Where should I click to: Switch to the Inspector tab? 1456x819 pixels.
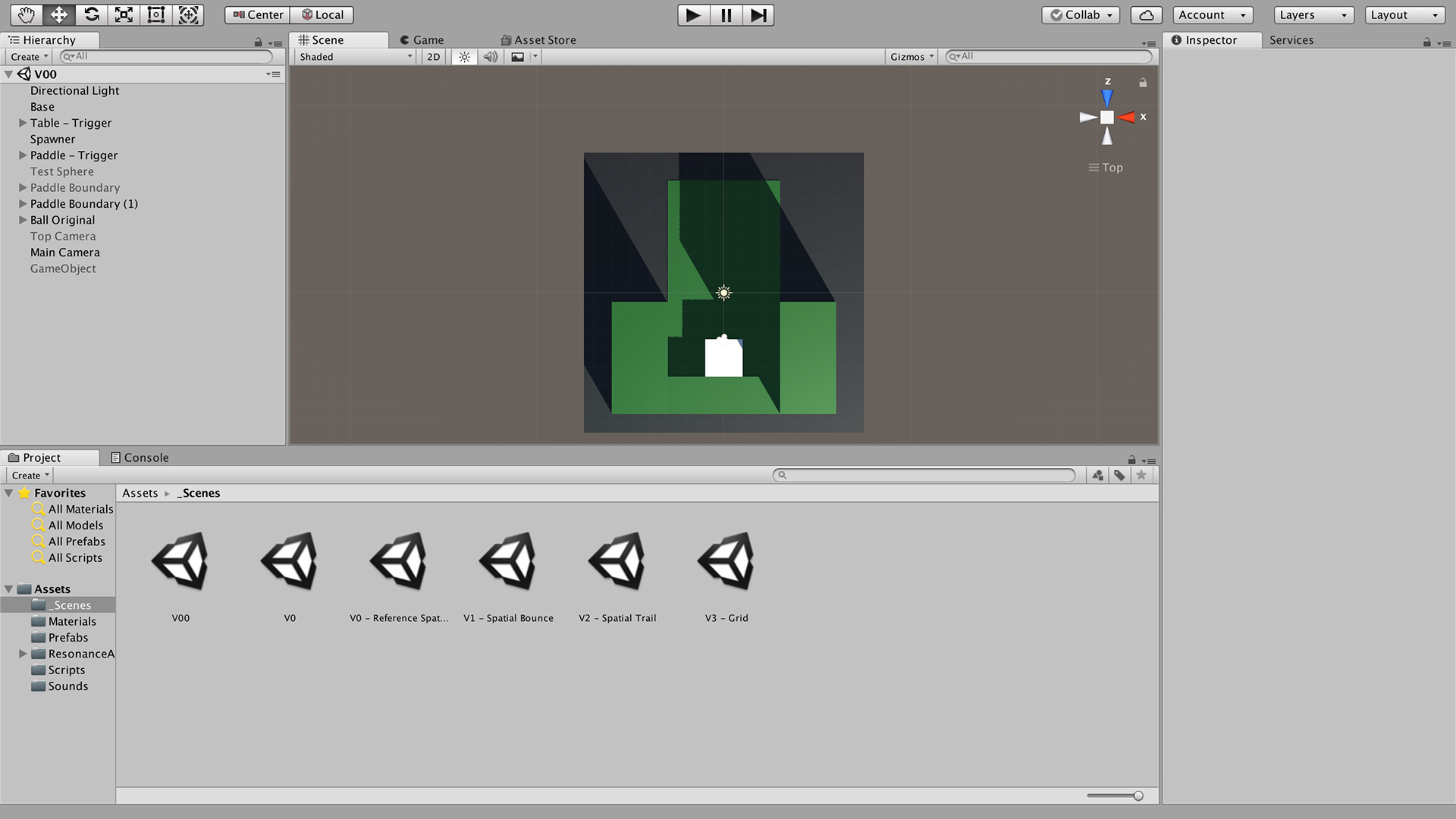tap(1211, 40)
